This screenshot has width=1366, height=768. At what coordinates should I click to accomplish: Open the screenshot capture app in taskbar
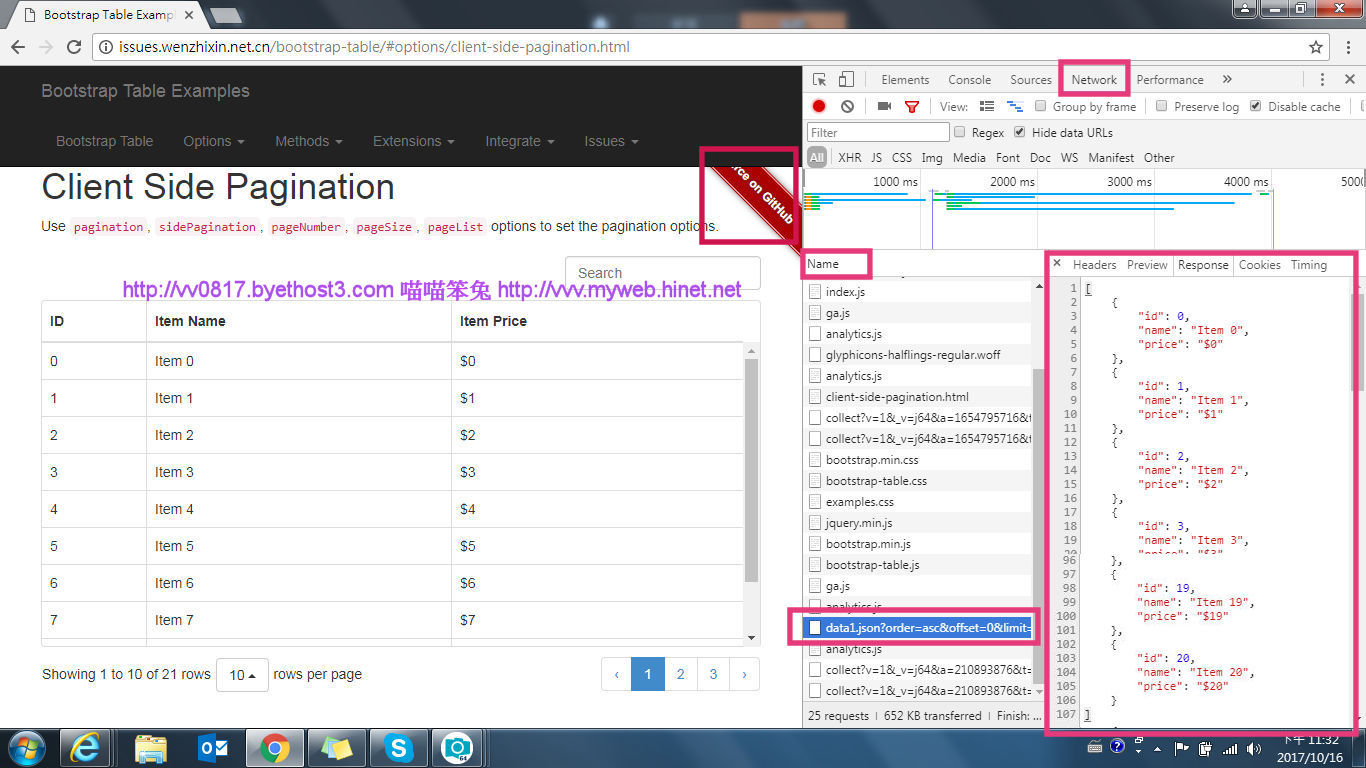[457, 748]
